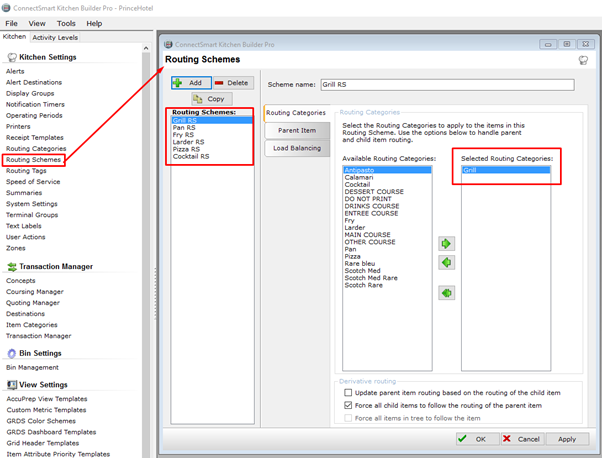Click the Add routing scheme button
Image resolution: width=602 pixels, height=458 pixels.
(x=189, y=83)
